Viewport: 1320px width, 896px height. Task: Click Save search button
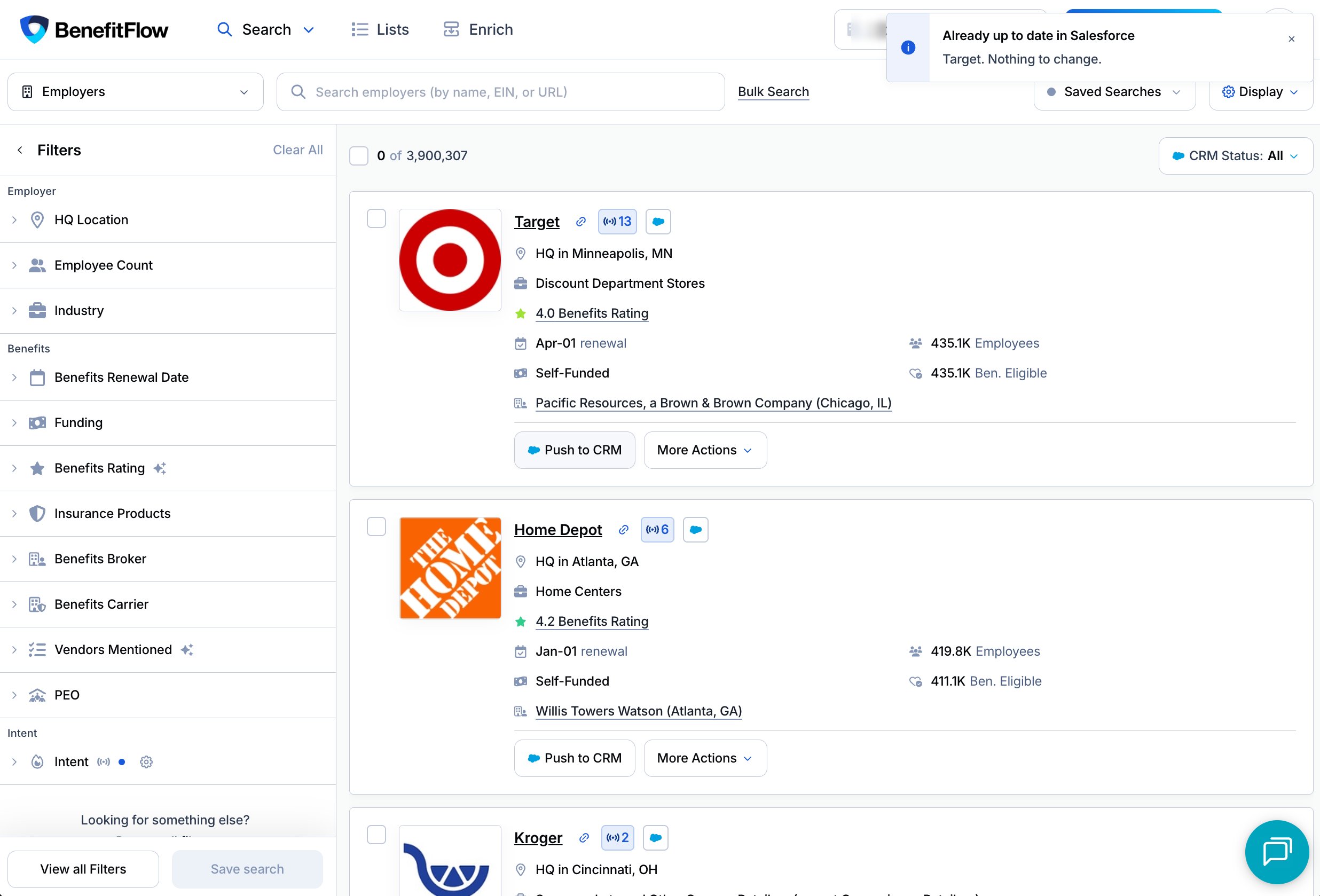[x=247, y=869]
